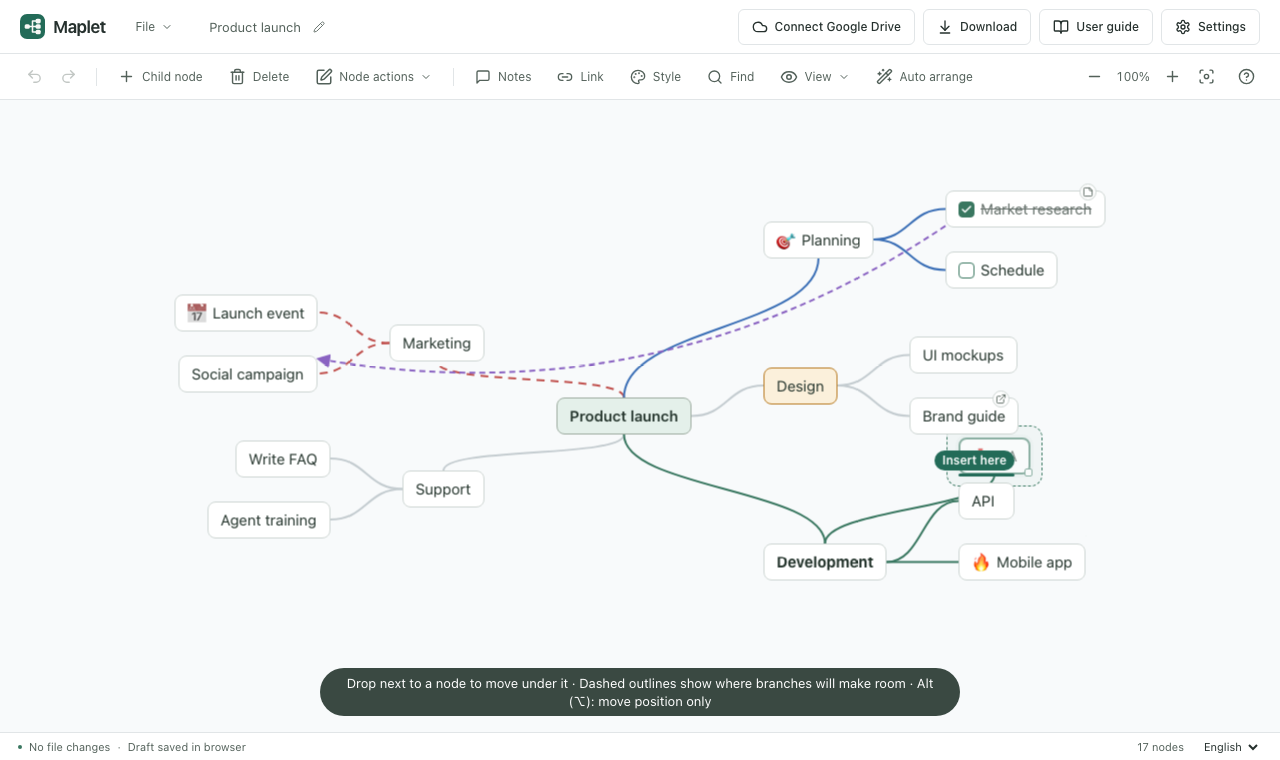Zoom in with the plus icon

tap(1172, 77)
